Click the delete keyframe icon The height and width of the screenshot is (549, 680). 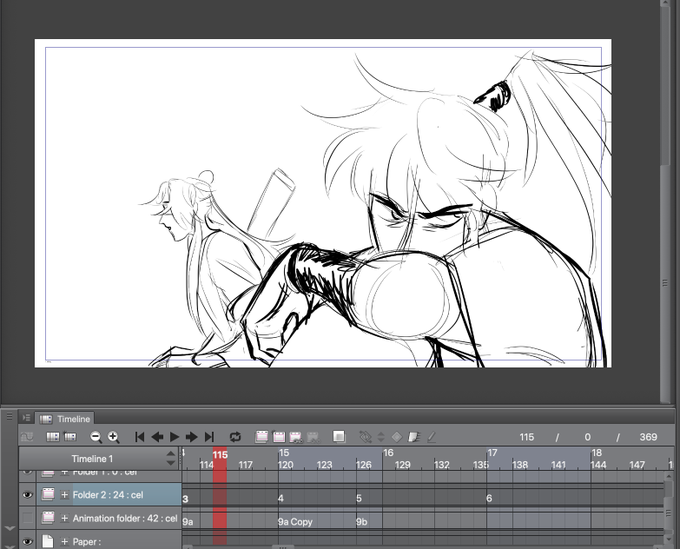click(x=414, y=437)
